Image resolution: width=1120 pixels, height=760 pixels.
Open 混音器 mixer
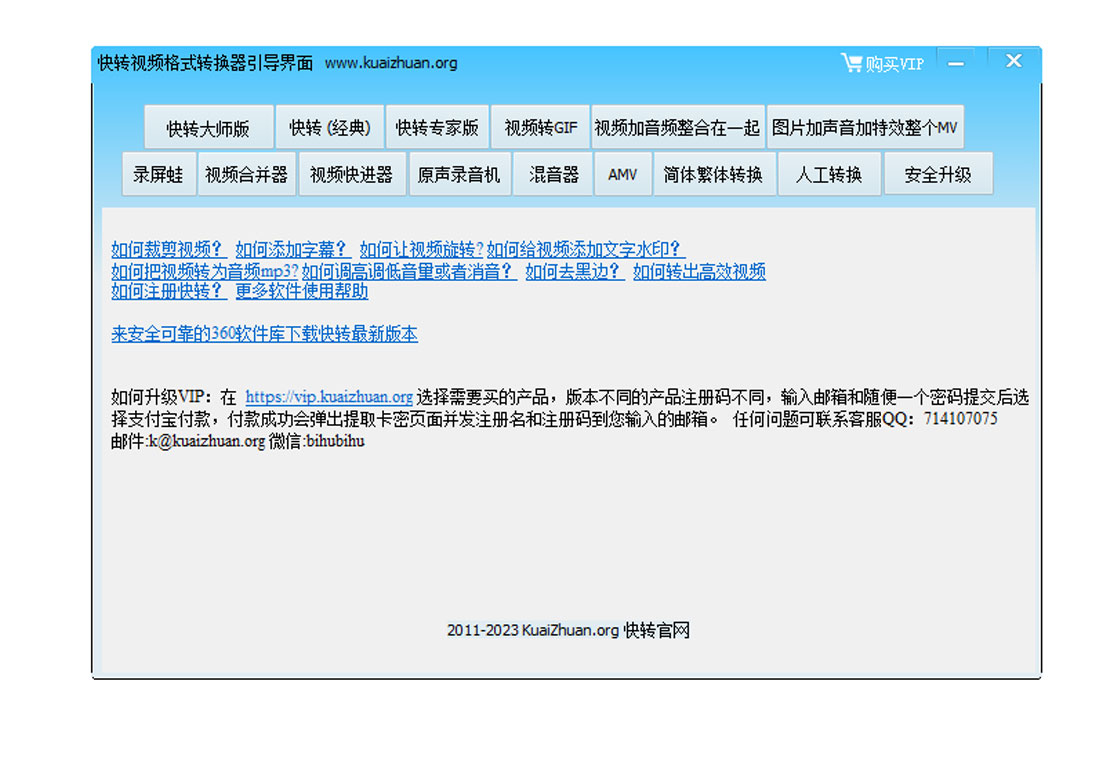(554, 174)
